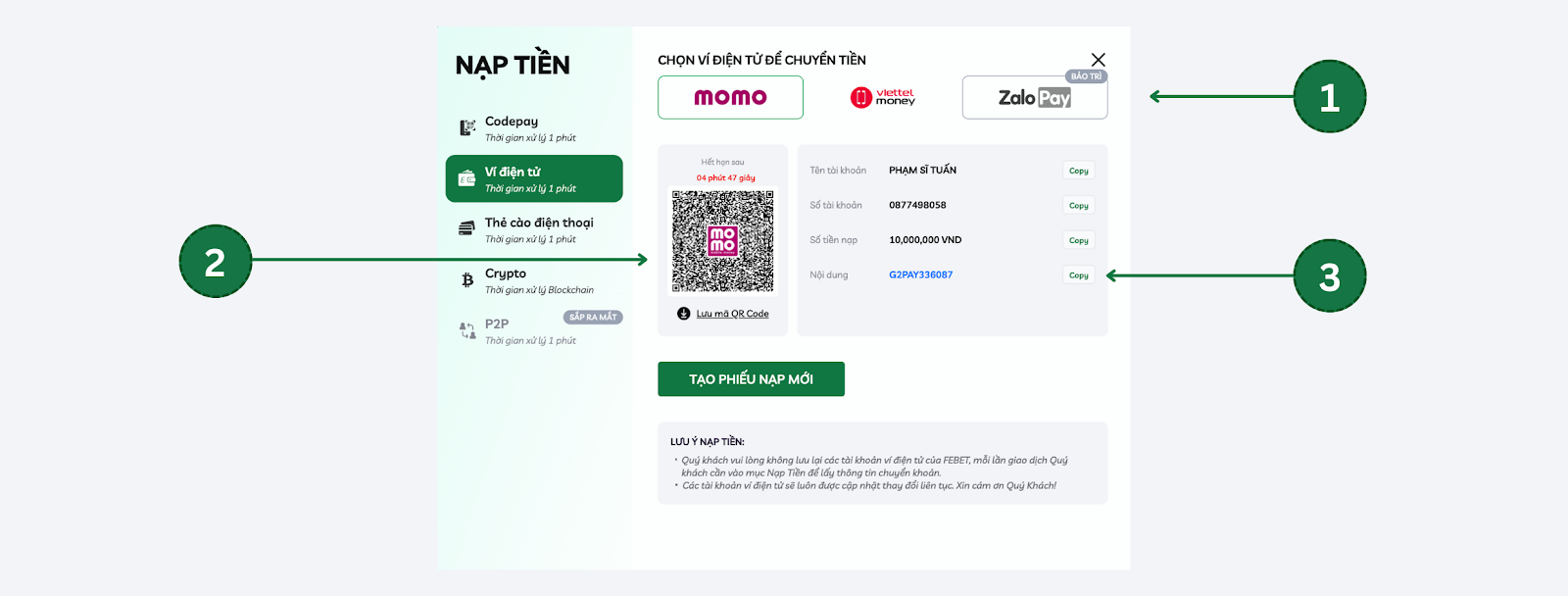Copy the transfer content G2PAY336087
Image resolution: width=1568 pixels, height=596 pixels.
(1079, 275)
